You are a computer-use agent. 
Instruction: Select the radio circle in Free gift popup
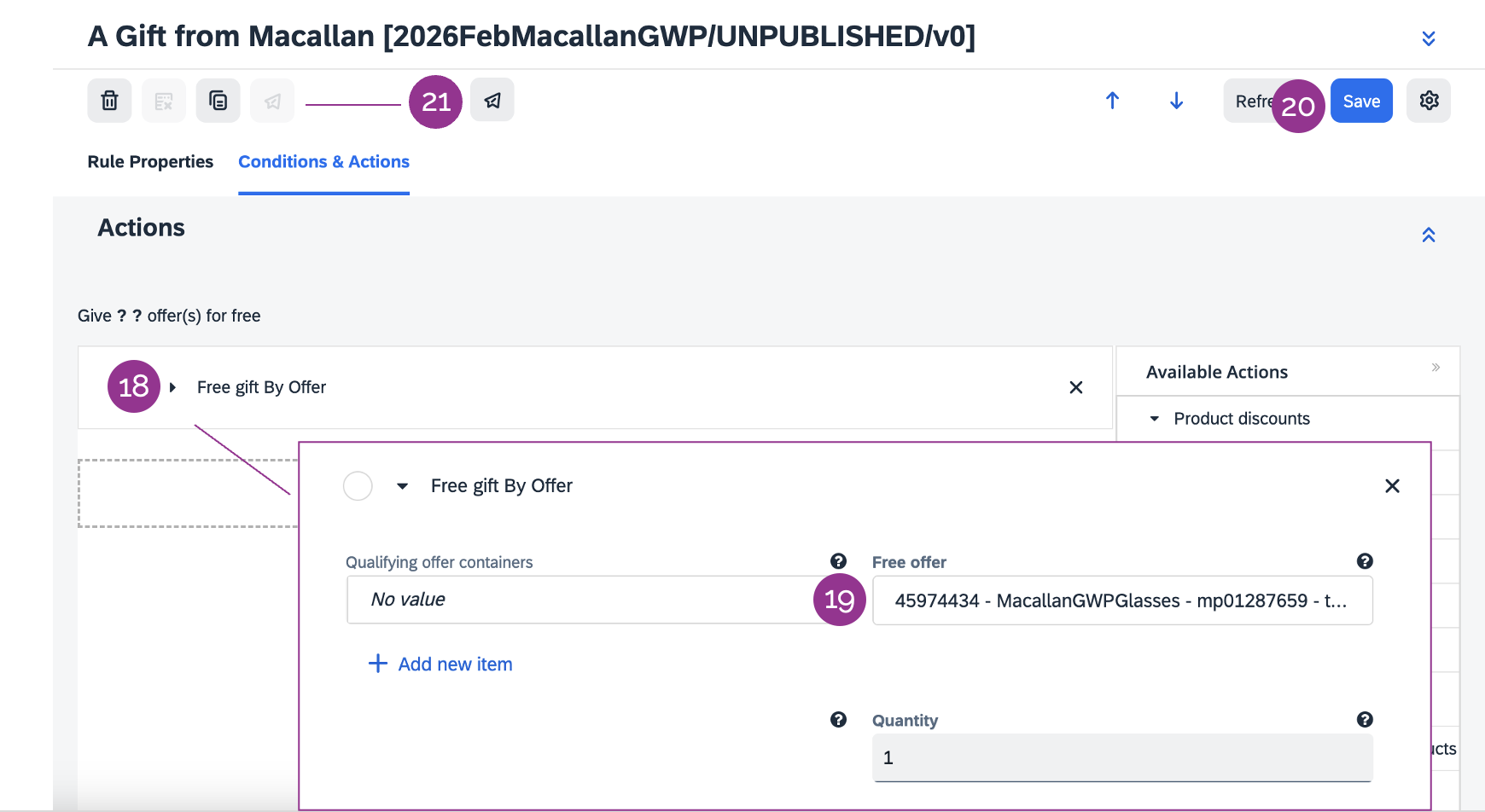tap(358, 486)
